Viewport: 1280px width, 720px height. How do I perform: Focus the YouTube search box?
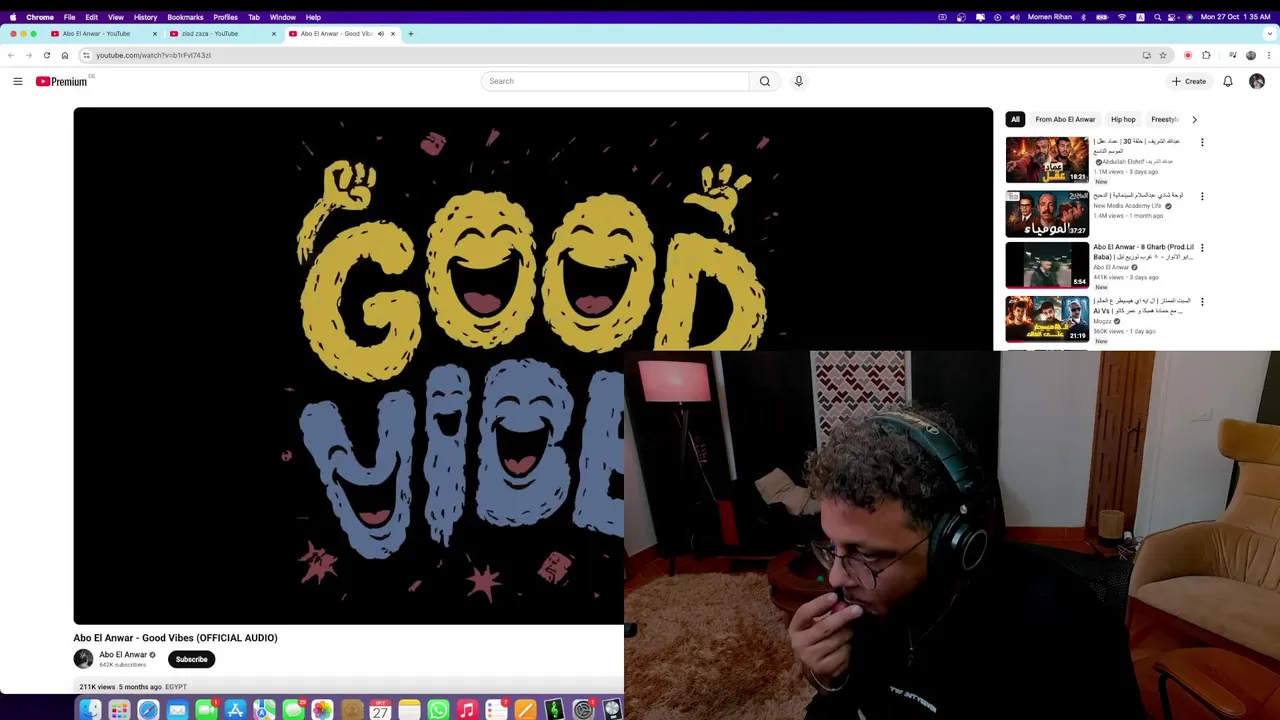pos(615,81)
